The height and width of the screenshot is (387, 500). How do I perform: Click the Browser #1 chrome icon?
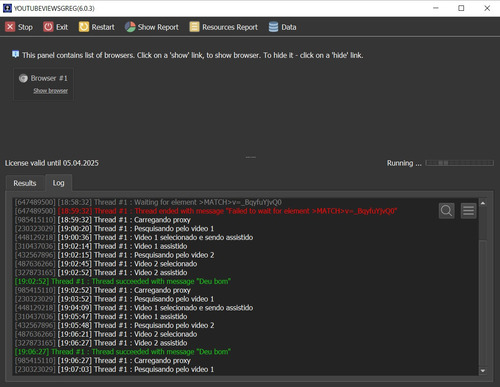(x=23, y=78)
